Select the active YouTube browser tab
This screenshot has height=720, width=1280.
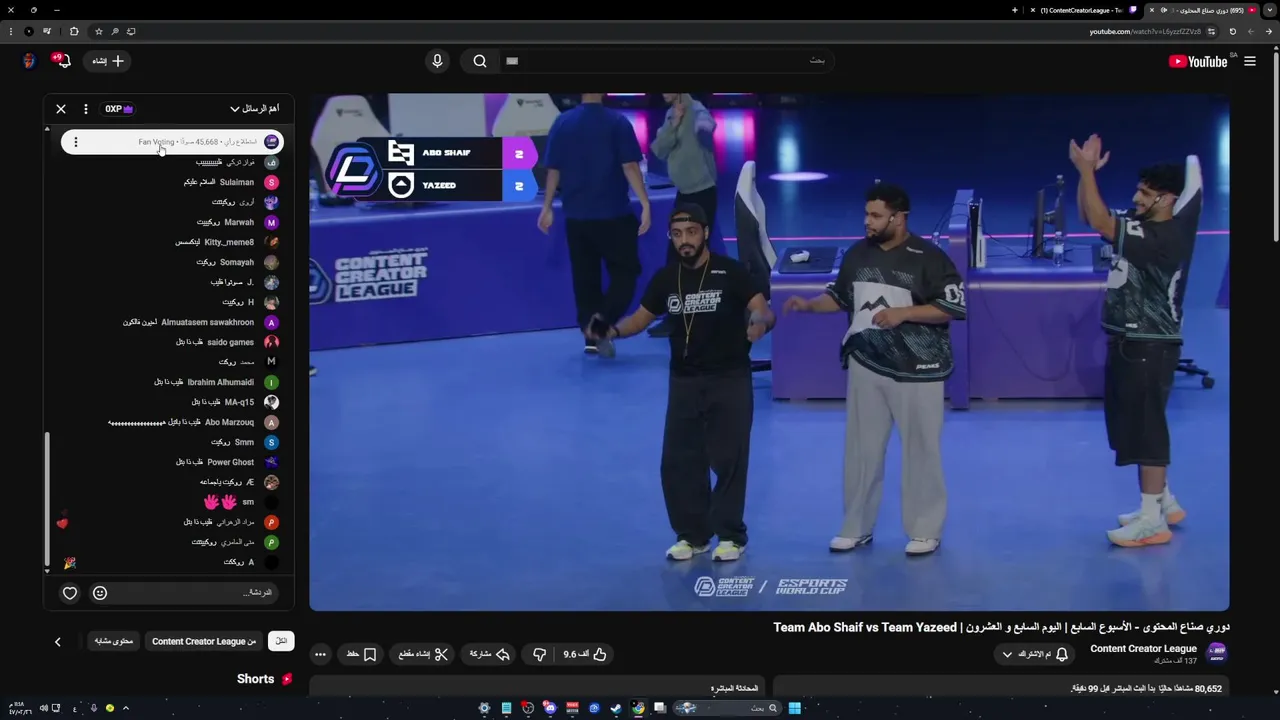tap(1204, 10)
